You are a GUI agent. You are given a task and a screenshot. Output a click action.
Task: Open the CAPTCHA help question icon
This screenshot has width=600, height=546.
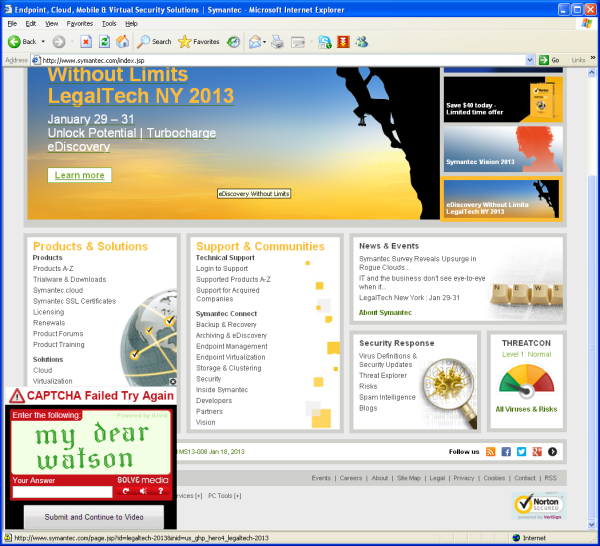(x=160, y=491)
